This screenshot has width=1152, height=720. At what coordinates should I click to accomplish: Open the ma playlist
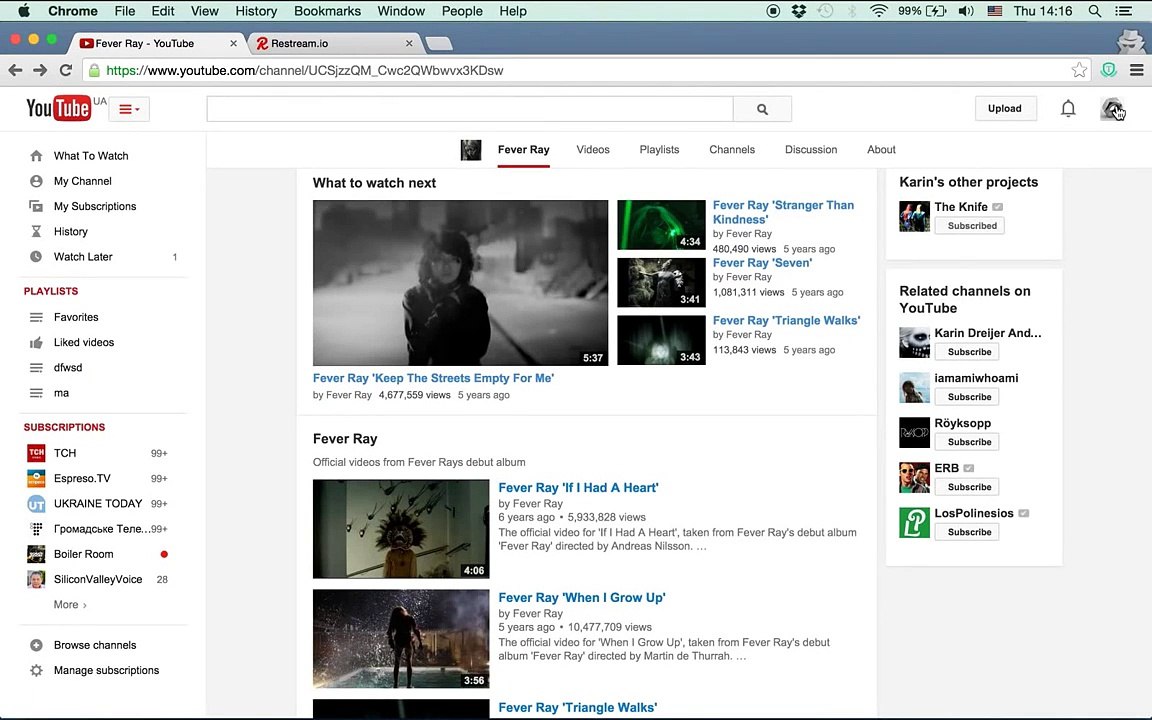(61, 393)
